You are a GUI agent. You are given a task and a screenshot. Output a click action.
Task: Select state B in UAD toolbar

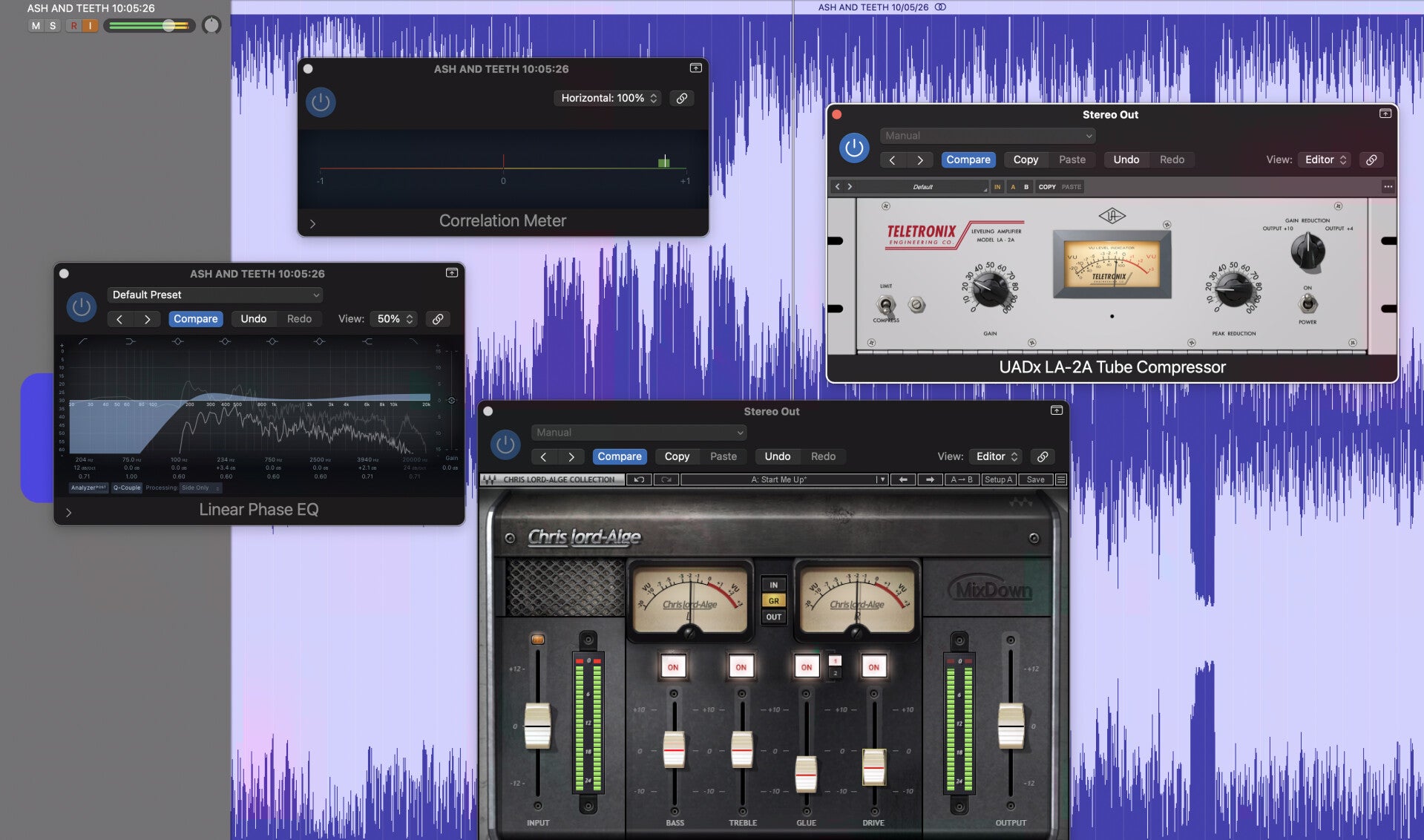1026,187
